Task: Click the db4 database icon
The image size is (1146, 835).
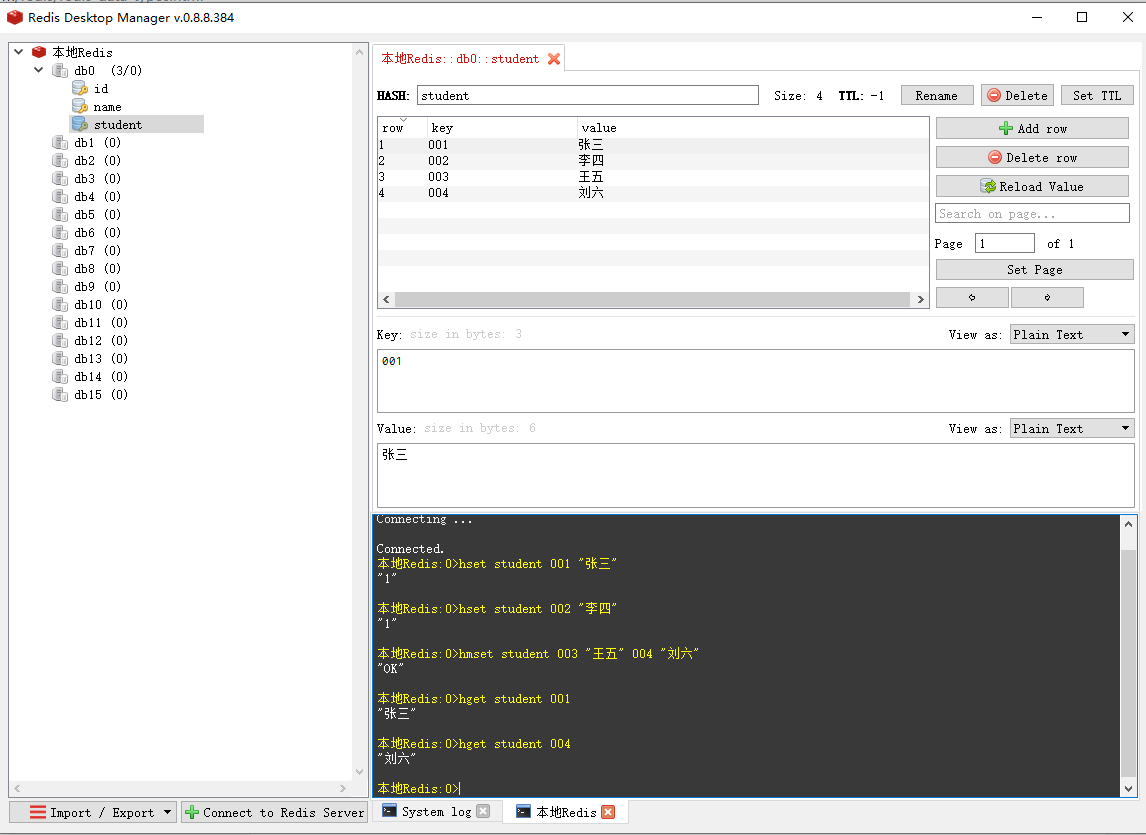Action: 60,197
